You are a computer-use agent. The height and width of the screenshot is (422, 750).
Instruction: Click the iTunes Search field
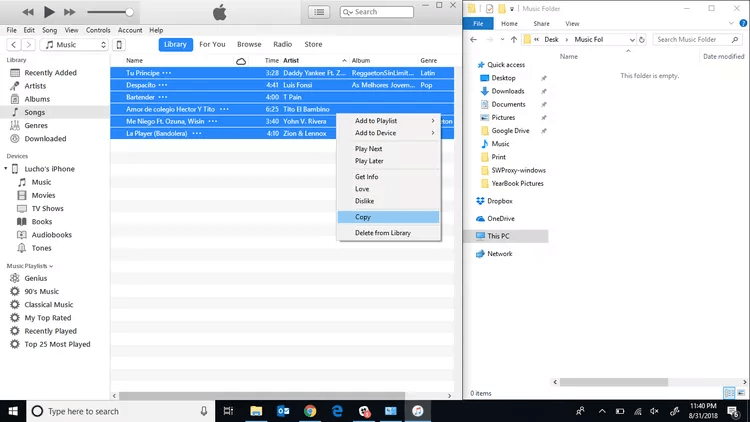point(379,12)
